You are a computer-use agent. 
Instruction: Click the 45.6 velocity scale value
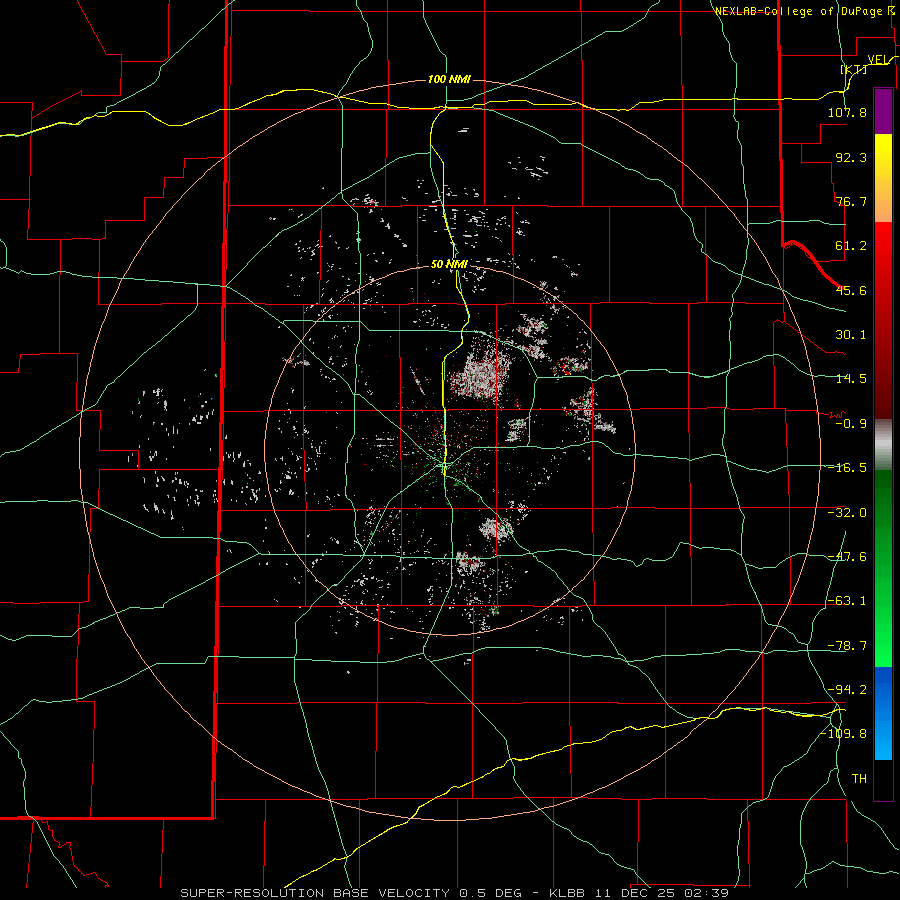851,290
